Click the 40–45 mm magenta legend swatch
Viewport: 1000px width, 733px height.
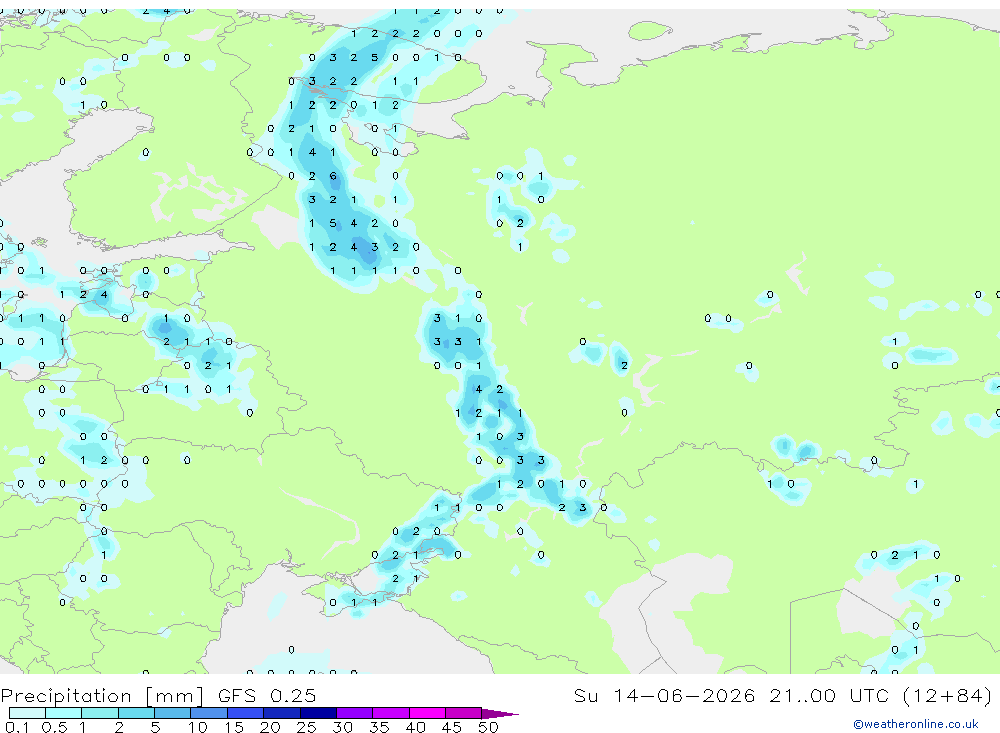[427, 713]
